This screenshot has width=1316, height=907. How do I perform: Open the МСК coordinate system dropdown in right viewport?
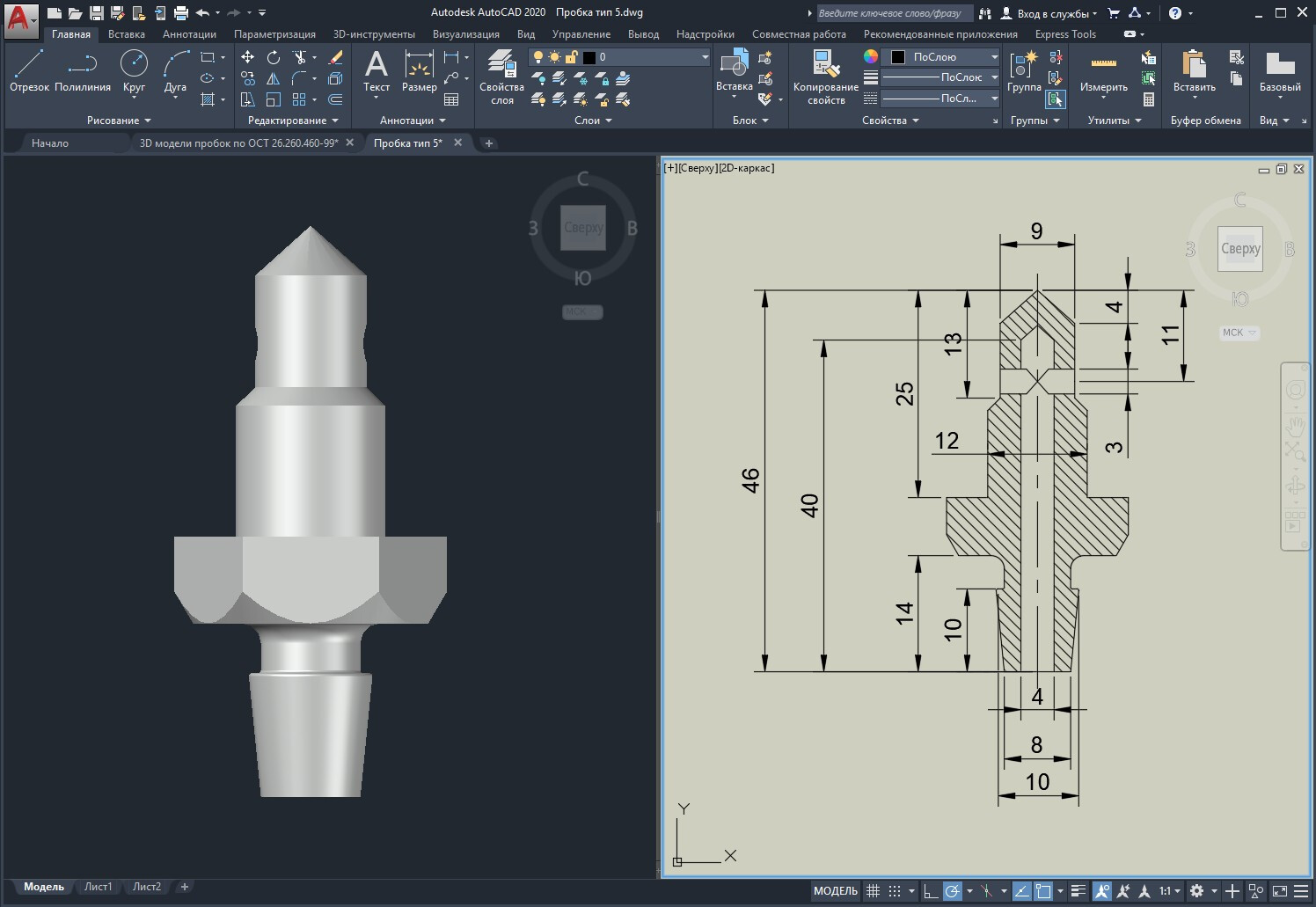(1239, 333)
